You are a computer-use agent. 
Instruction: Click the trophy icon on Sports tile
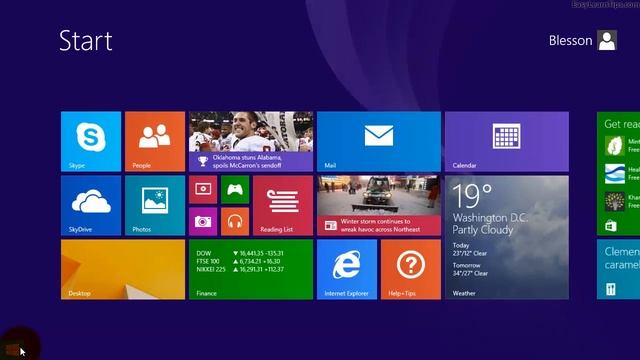(202, 161)
